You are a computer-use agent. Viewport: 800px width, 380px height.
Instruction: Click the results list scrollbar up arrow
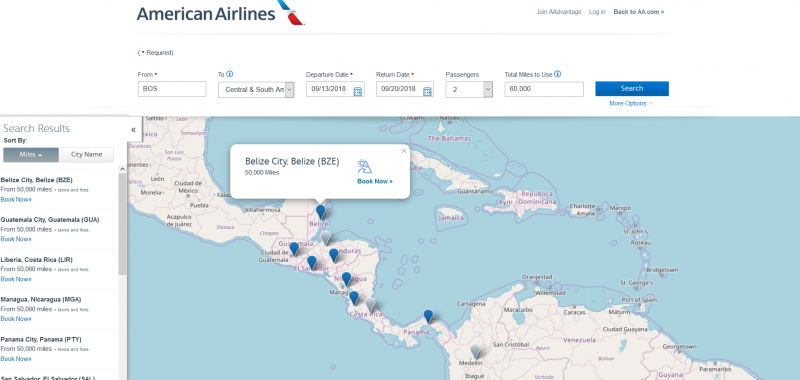(x=122, y=169)
